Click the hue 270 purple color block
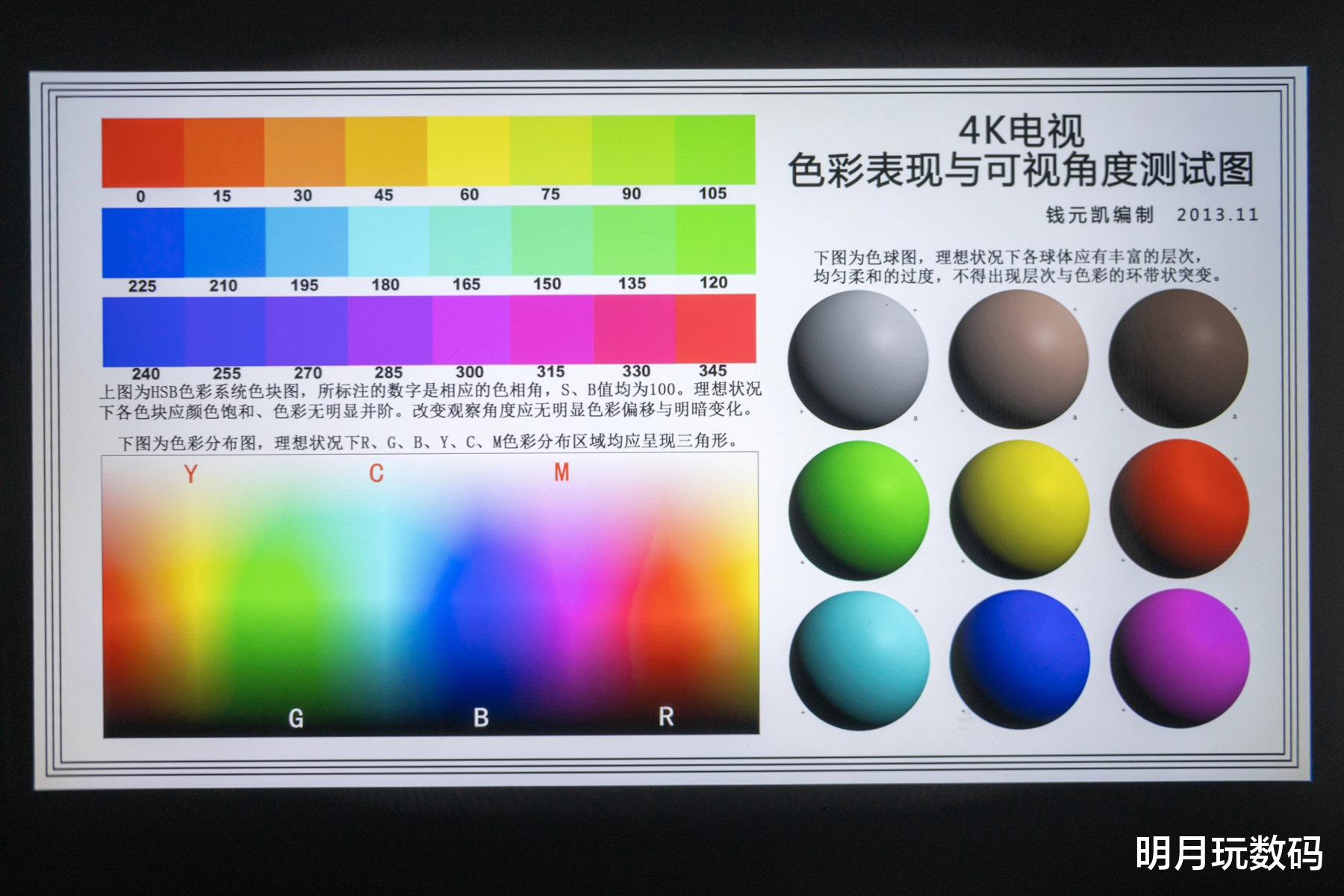Image resolution: width=1344 pixels, height=896 pixels. click(306, 332)
